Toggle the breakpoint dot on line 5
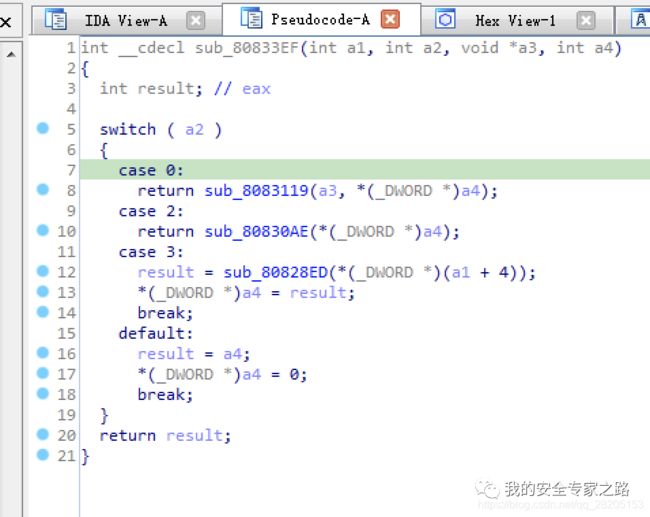This screenshot has height=517, width=650. (x=43, y=128)
